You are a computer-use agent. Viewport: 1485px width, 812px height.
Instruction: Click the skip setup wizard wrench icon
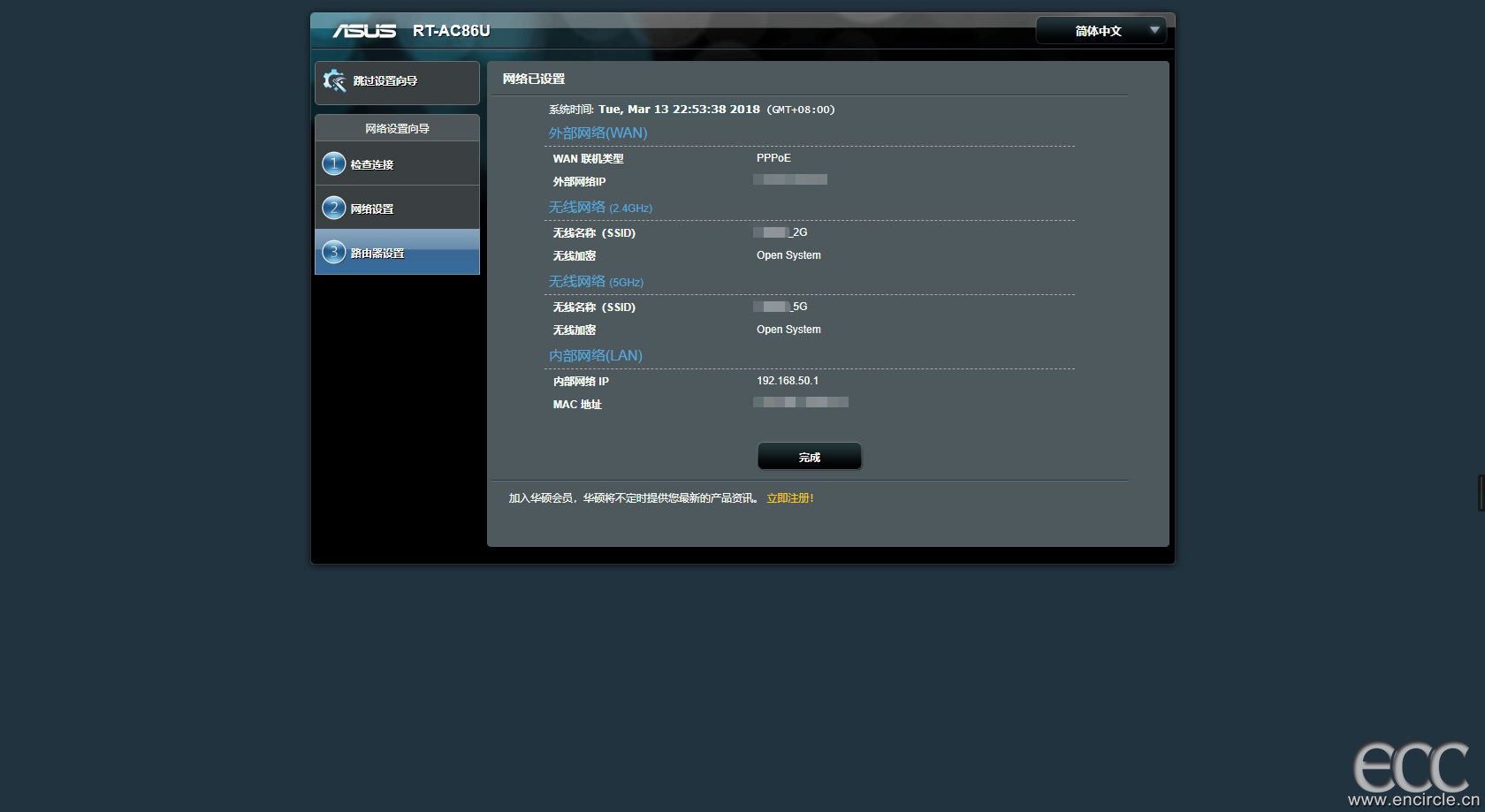(334, 81)
